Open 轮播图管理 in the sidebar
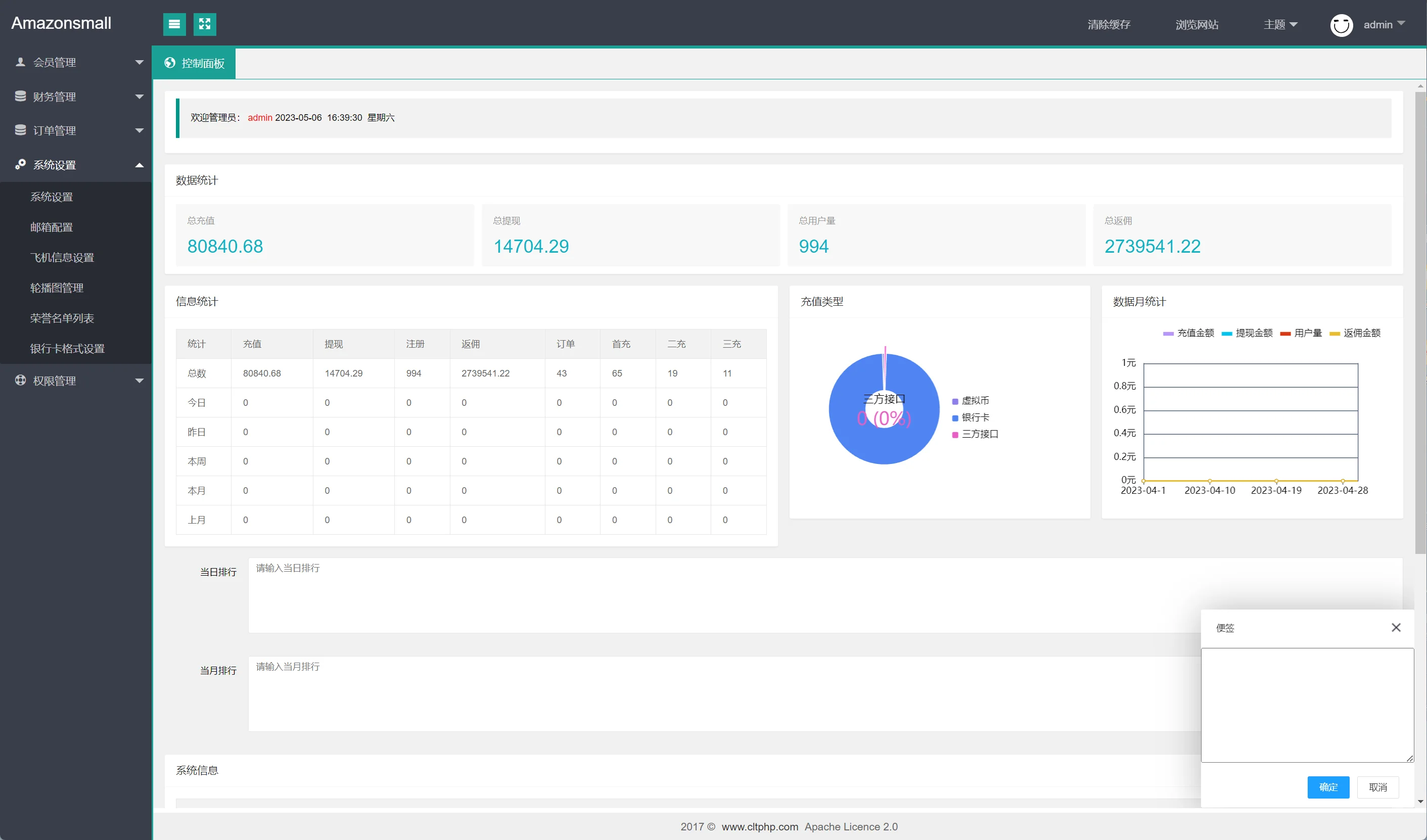 (57, 288)
